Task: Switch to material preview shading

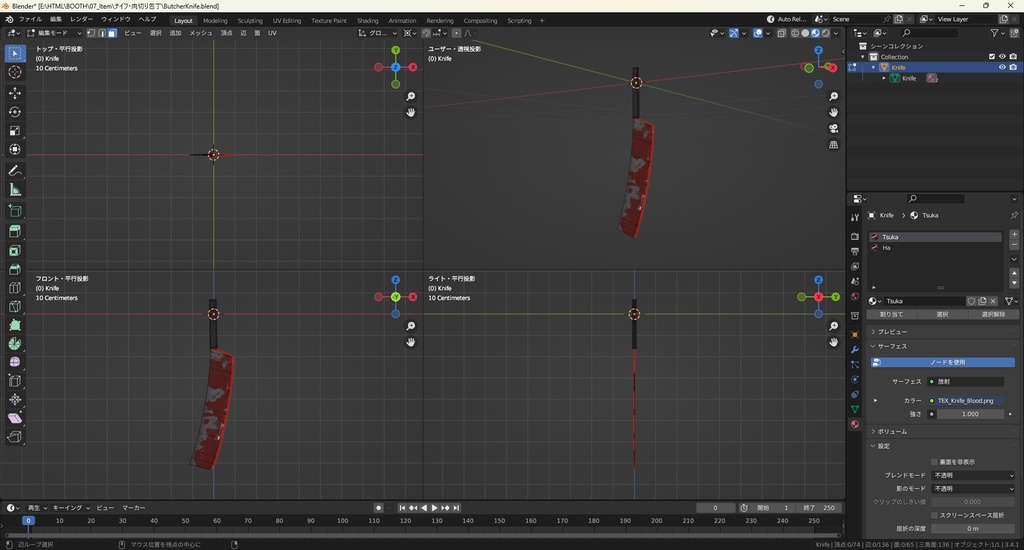Action: (x=816, y=33)
